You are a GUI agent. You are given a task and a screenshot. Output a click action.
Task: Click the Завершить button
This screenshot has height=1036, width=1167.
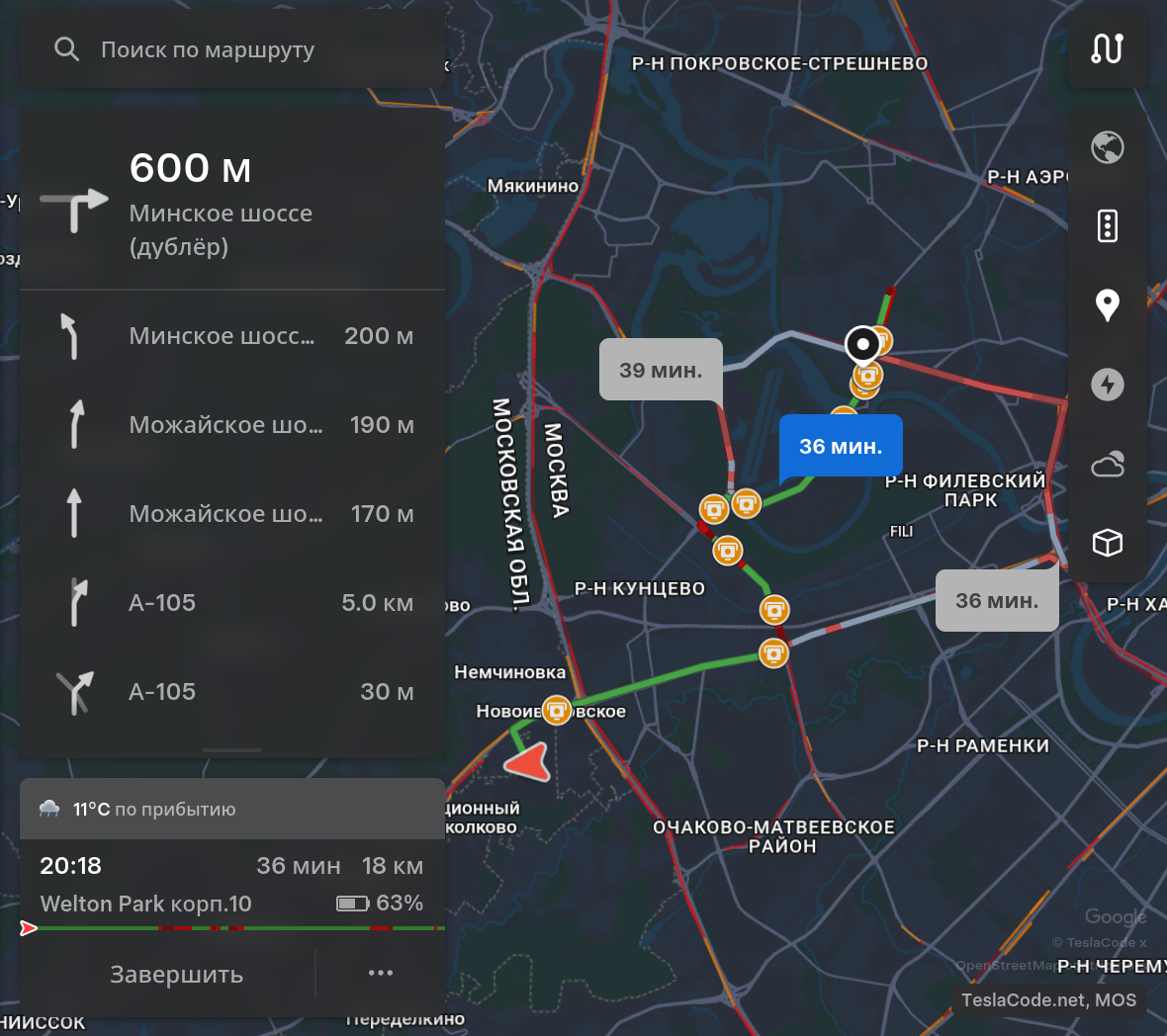pyautogui.click(x=176, y=974)
